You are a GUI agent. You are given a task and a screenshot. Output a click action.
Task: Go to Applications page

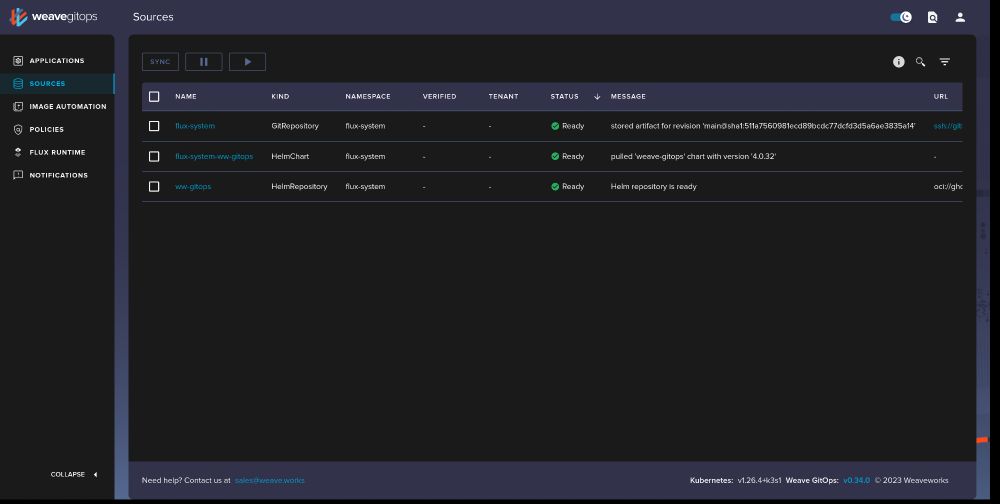click(x=57, y=61)
